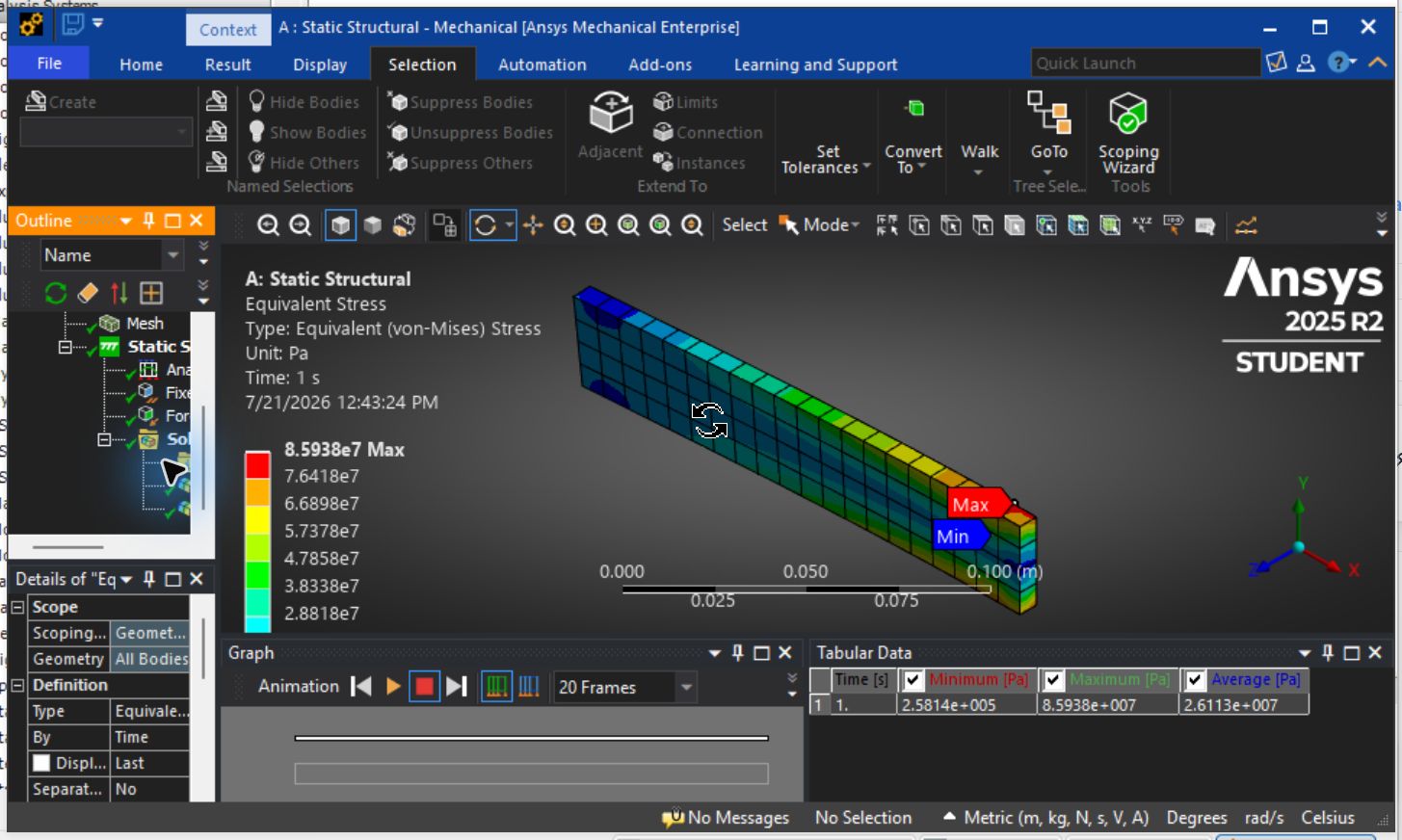Play the result animation
This screenshot has height=840, width=1402.
click(392, 687)
